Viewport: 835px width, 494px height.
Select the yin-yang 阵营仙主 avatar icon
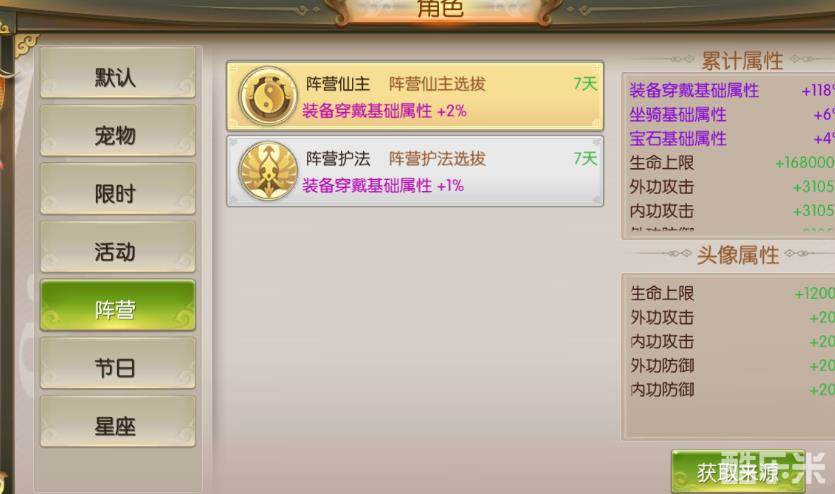(268, 96)
